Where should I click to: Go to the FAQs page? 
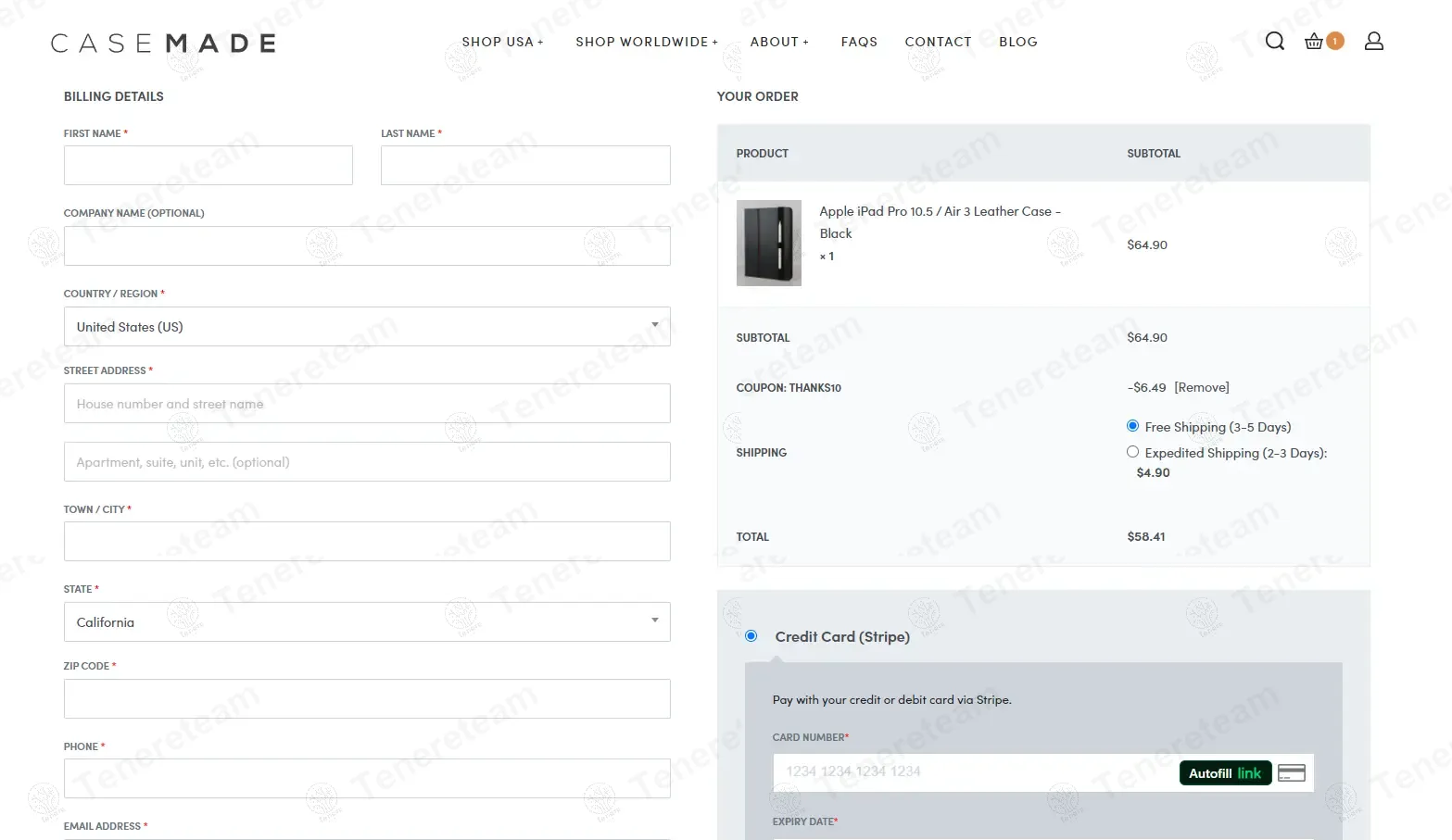[x=859, y=42]
